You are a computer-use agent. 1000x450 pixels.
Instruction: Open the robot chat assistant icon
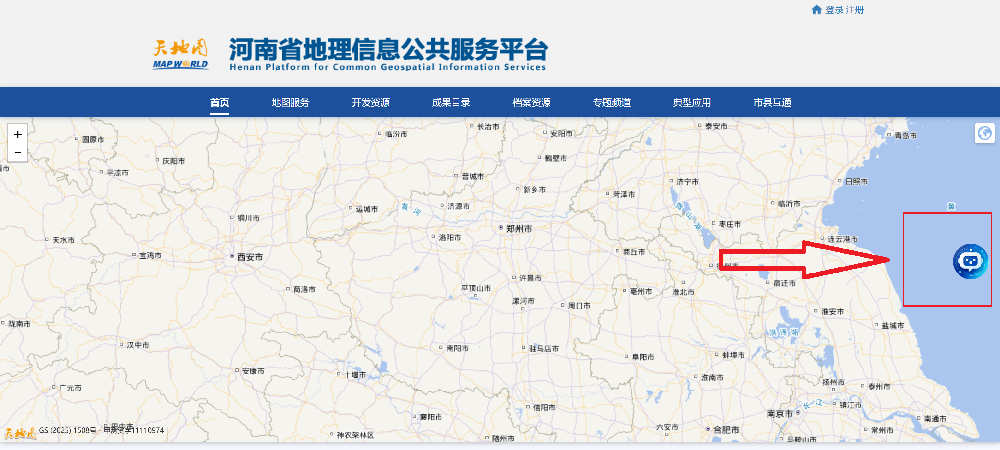970,261
